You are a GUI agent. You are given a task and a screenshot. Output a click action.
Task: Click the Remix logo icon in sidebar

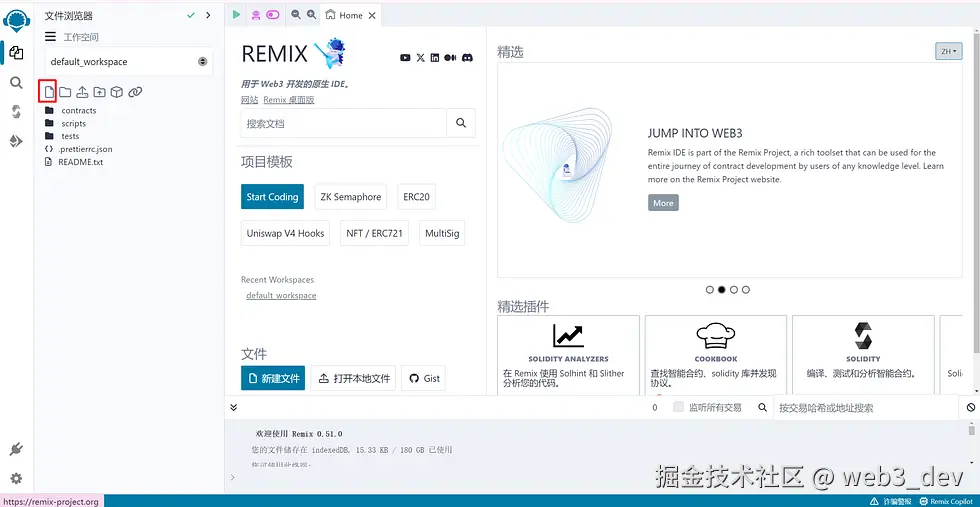pos(16,21)
